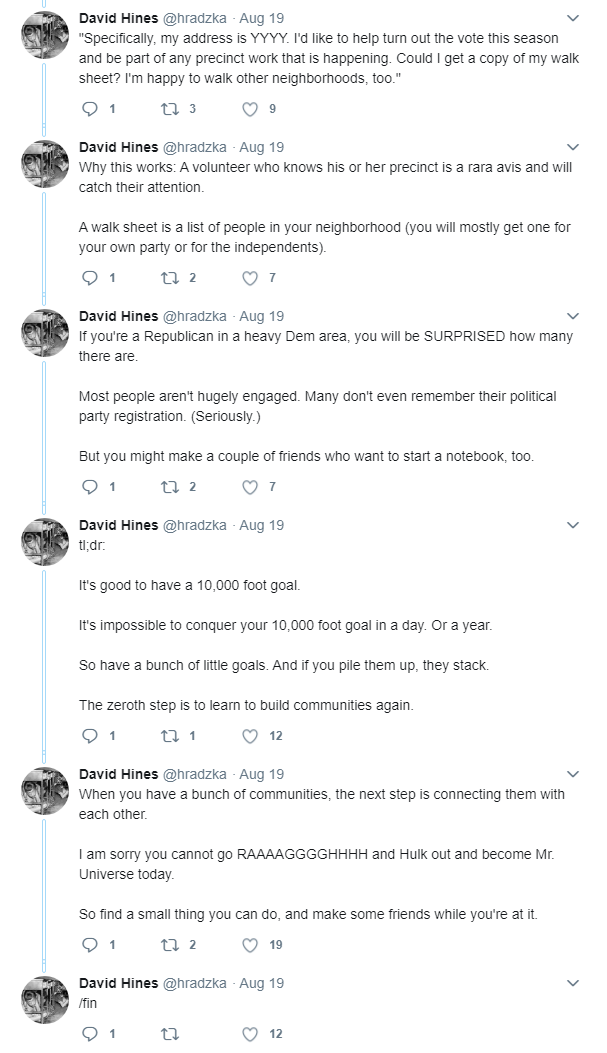
Task: Open the Aug 19 timestamp of the 'tl;dr' tweet
Action: click(x=262, y=525)
